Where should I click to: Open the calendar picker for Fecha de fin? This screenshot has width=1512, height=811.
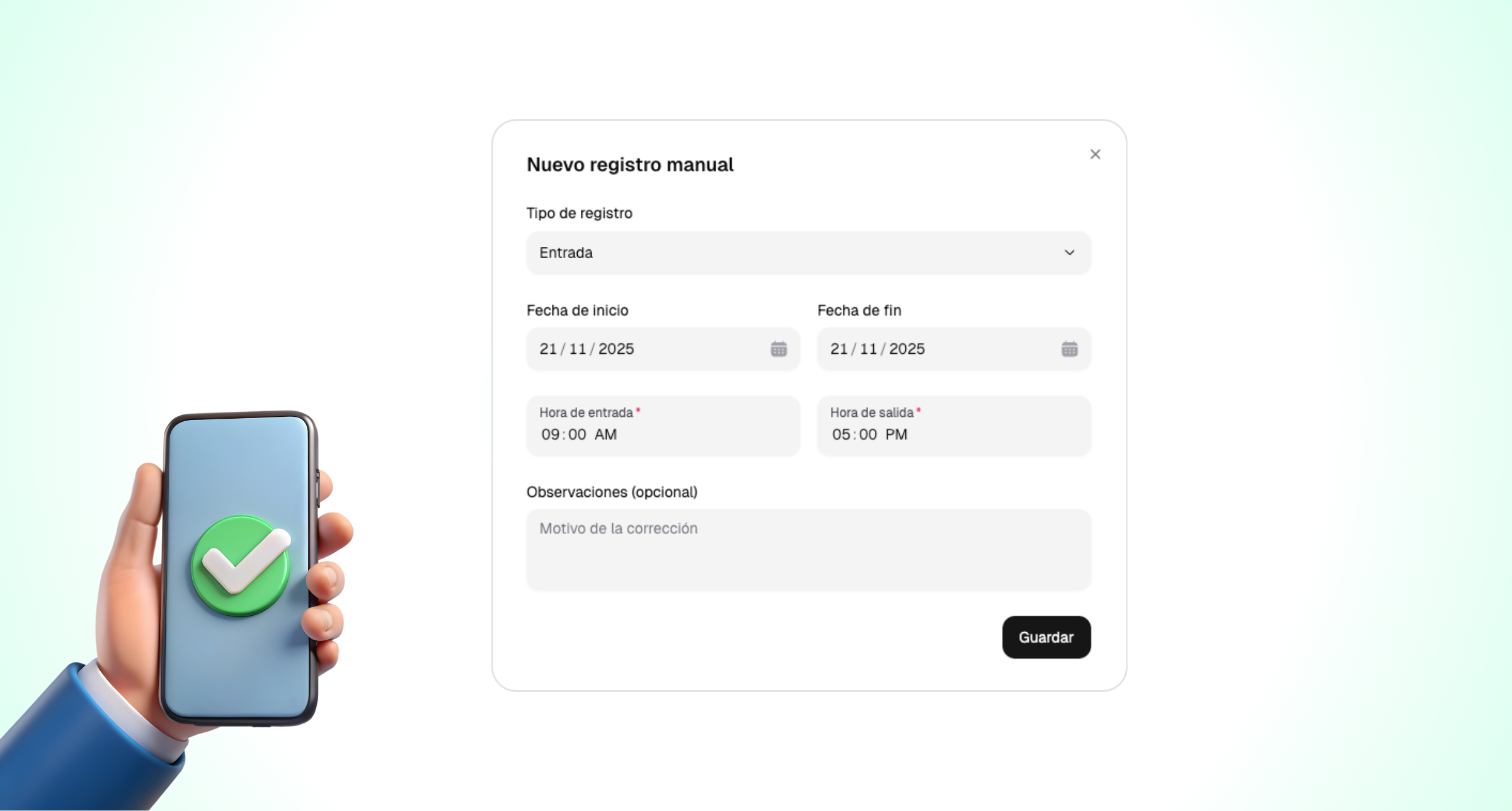click(x=1069, y=349)
